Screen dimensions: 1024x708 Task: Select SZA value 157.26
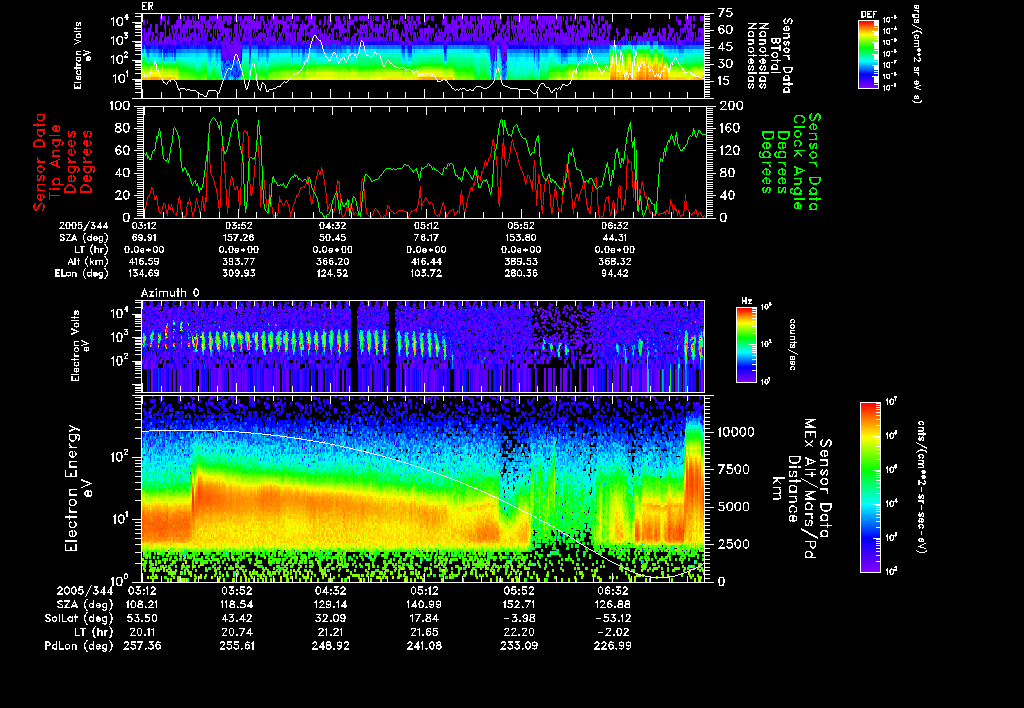[238, 238]
